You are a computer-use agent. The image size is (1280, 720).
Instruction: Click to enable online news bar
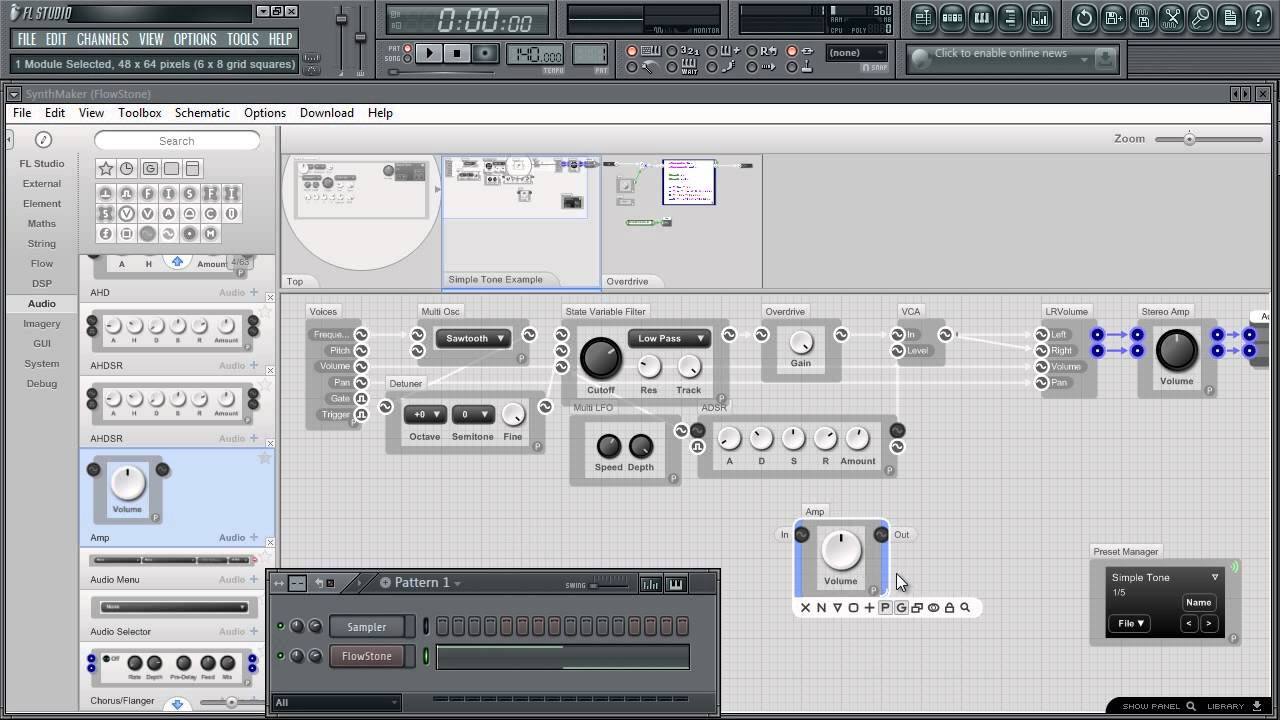(x=1011, y=57)
